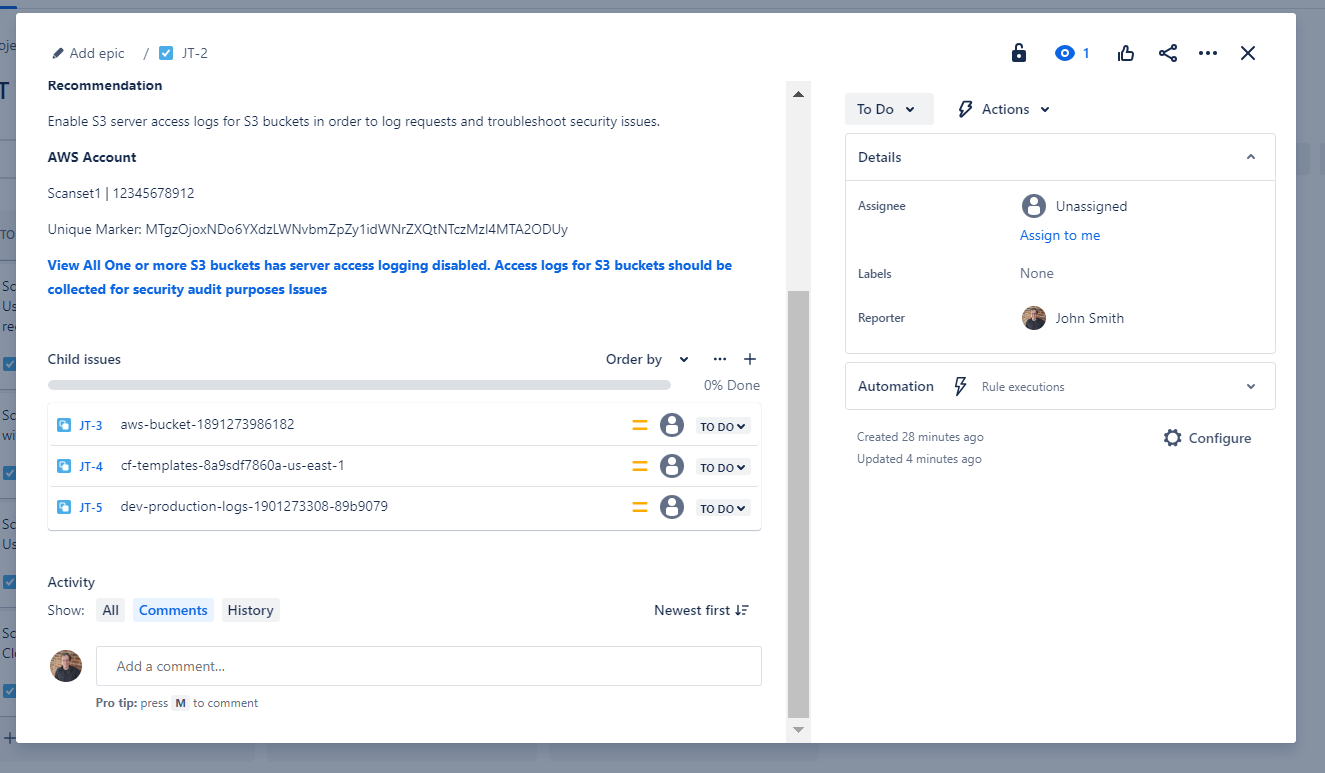The width and height of the screenshot is (1325, 773).
Task: Open the To Do status dropdown
Action: coord(888,109)
